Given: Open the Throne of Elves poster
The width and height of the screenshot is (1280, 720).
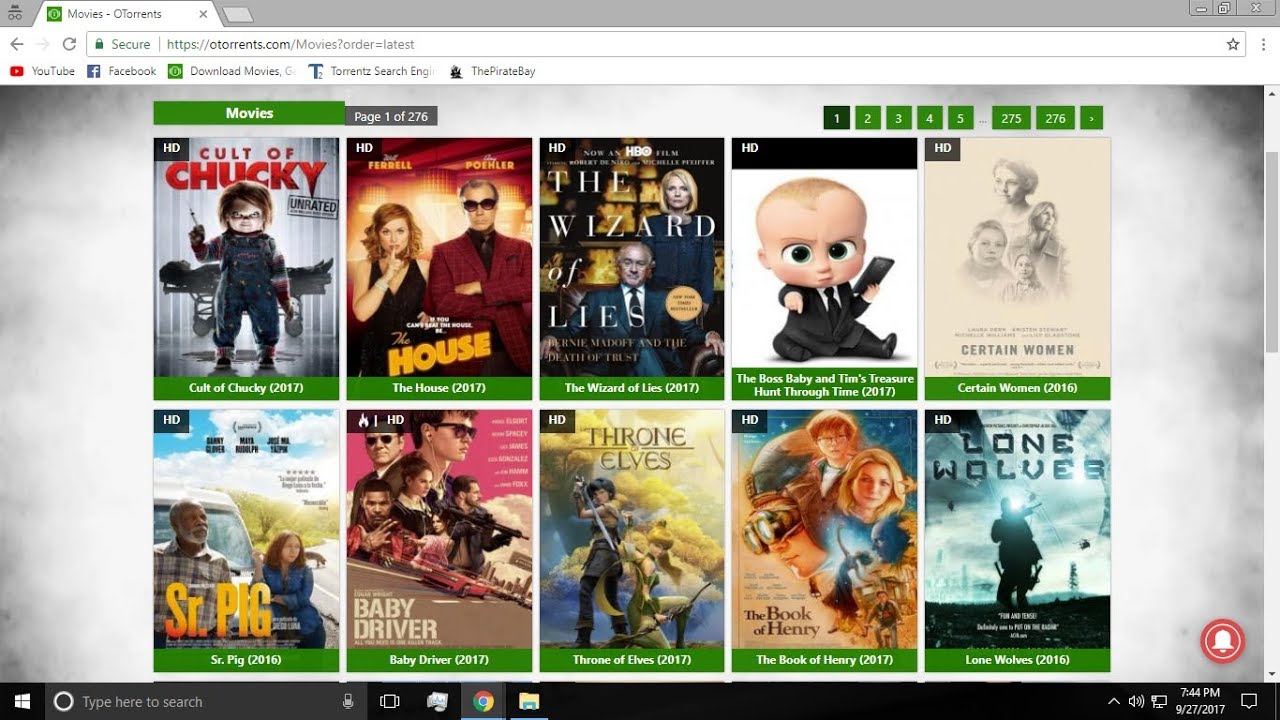Looking at the screenshot, I should click(632, 529).
